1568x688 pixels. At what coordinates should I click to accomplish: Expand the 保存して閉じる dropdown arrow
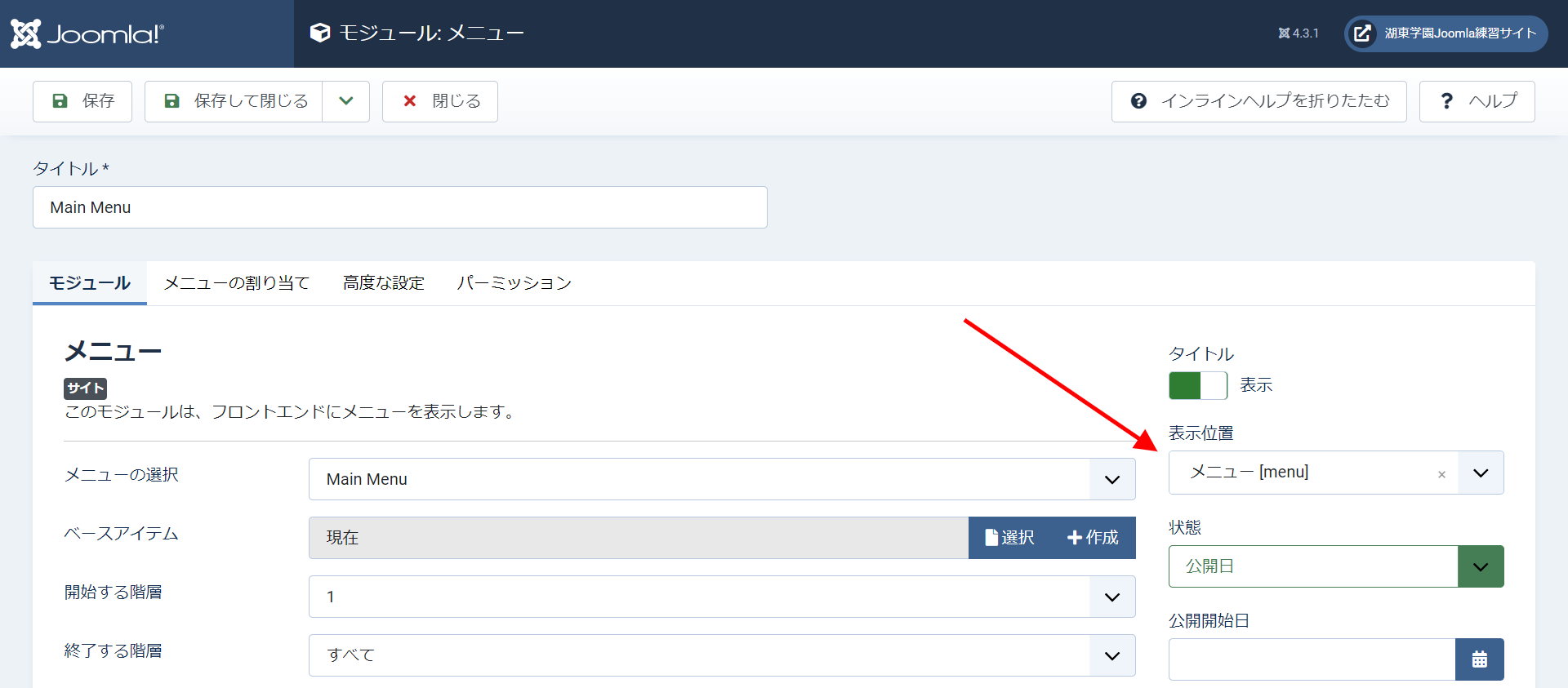point(346,101)
